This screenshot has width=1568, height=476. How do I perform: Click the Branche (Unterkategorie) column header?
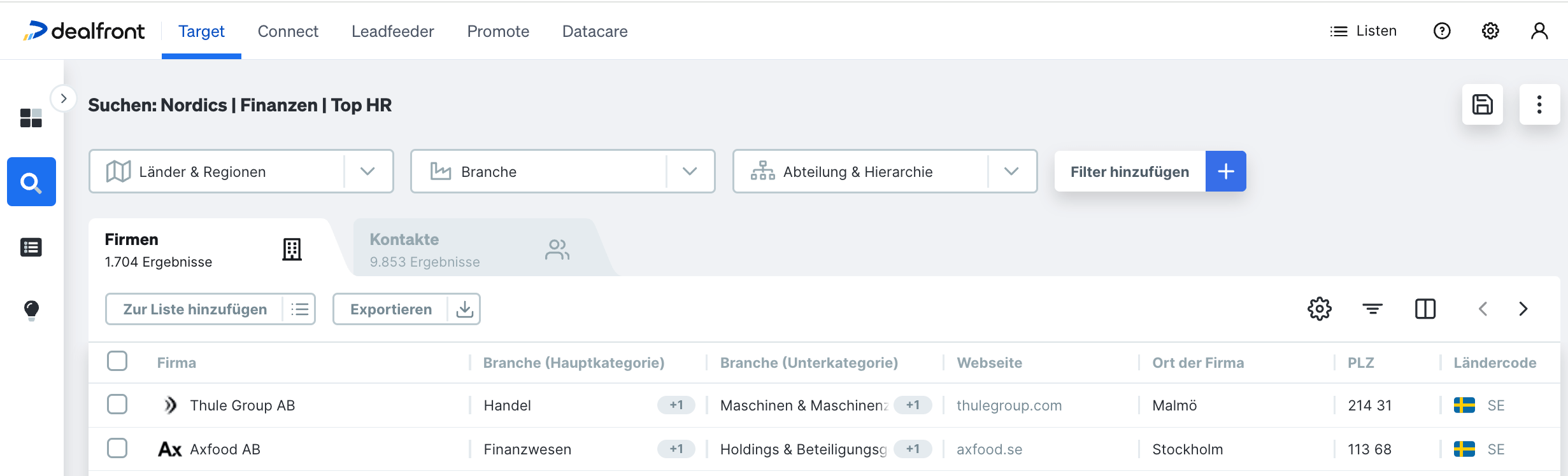point(809,363)
